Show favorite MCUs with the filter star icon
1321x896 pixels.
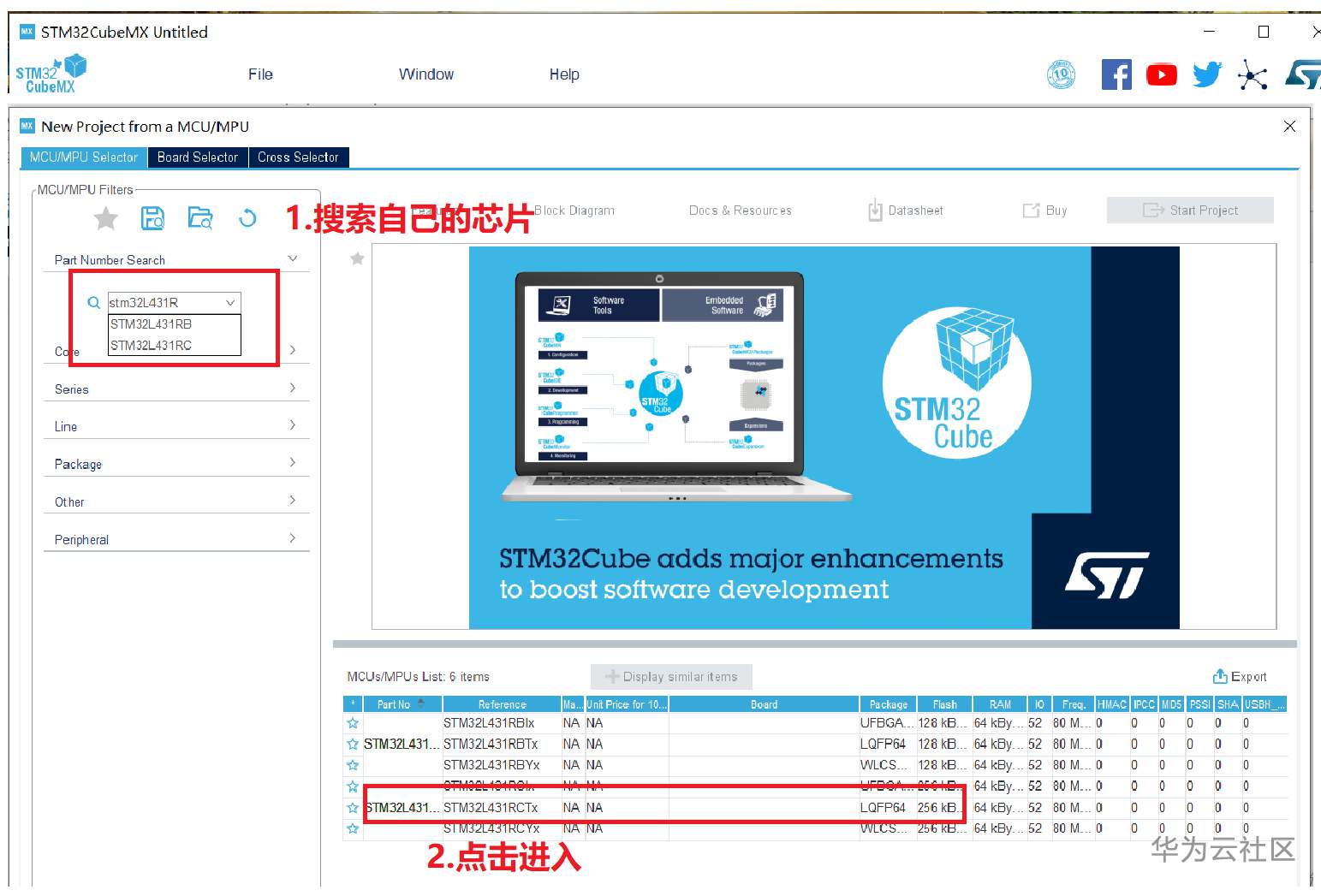point(106,219)
